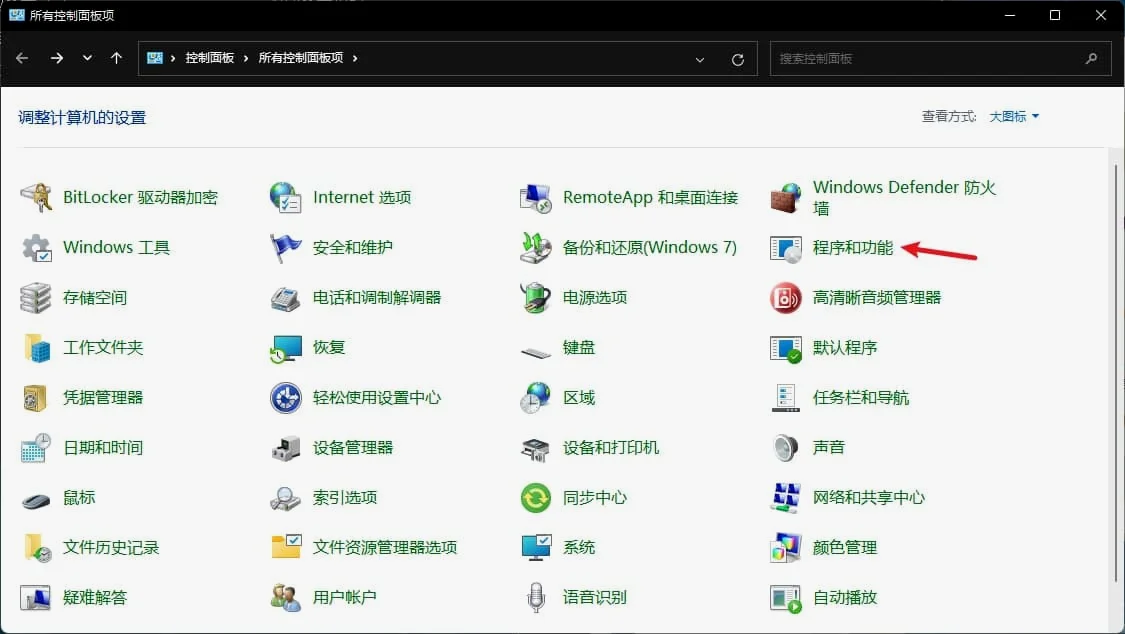Open the 电源选项 link text
1125x634 pixels.
coord(595,298)
